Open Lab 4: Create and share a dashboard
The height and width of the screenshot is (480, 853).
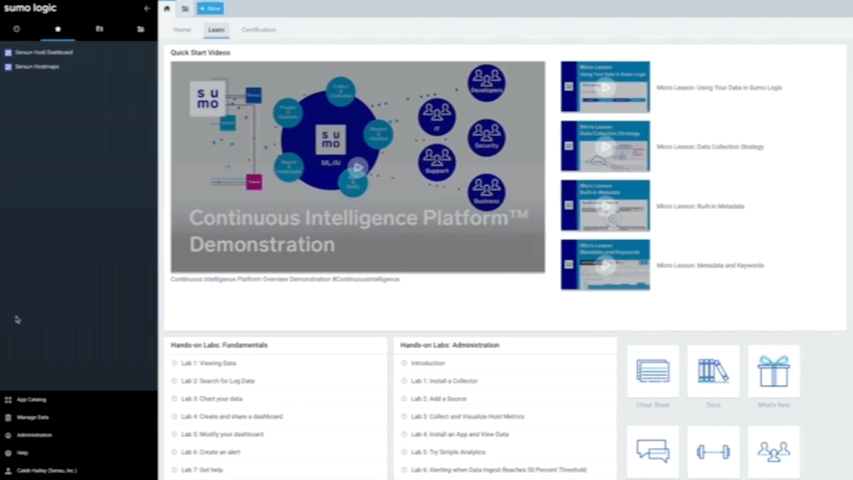click(x=232, y=417)
